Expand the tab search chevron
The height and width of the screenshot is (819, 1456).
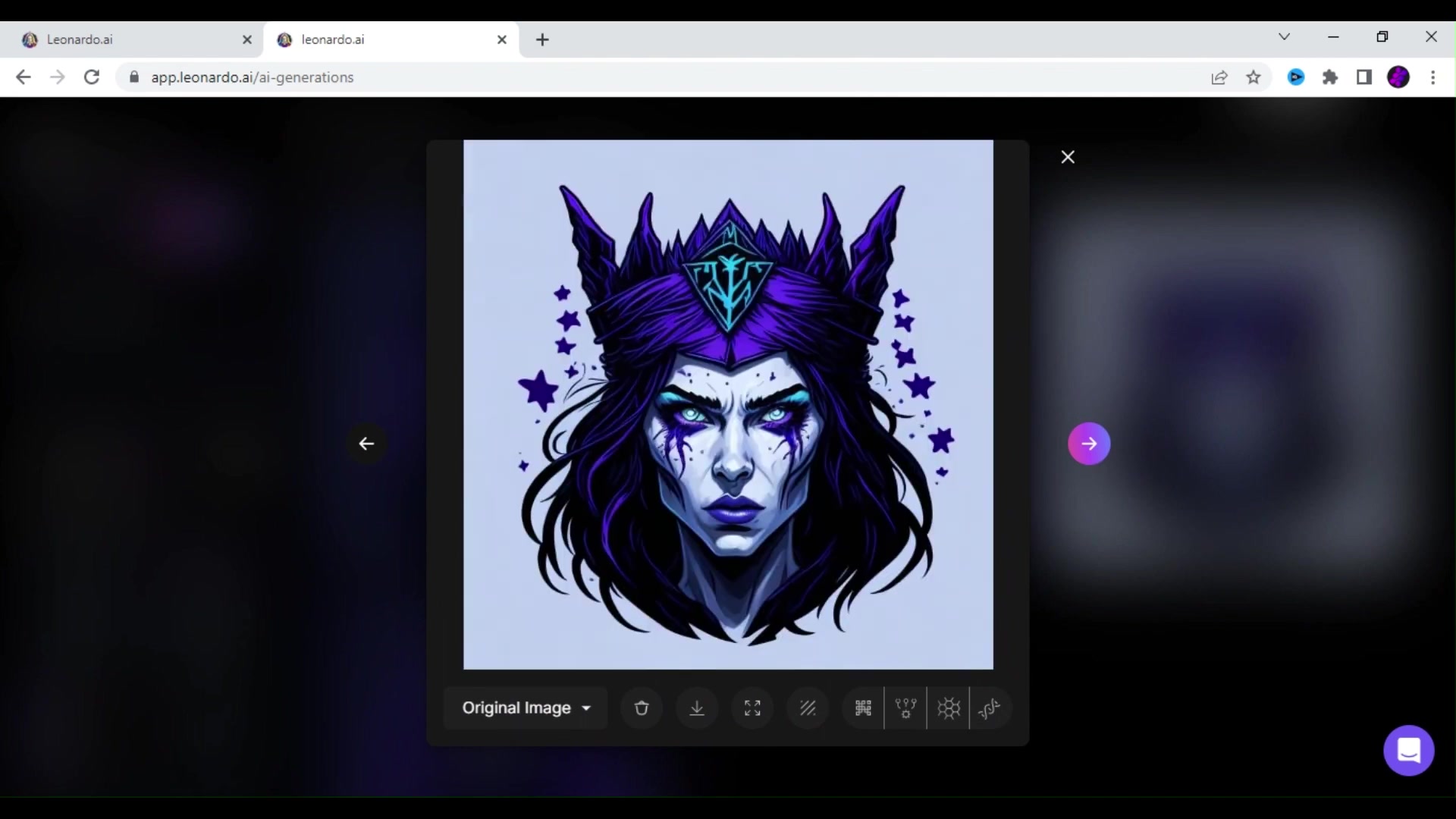[x=1284, y=36]
